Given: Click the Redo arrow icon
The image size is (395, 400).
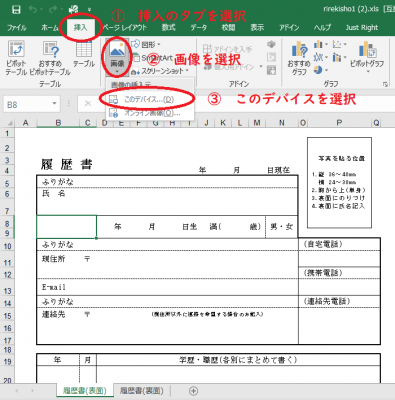Looking at the screenshot, I should [53, 9].
